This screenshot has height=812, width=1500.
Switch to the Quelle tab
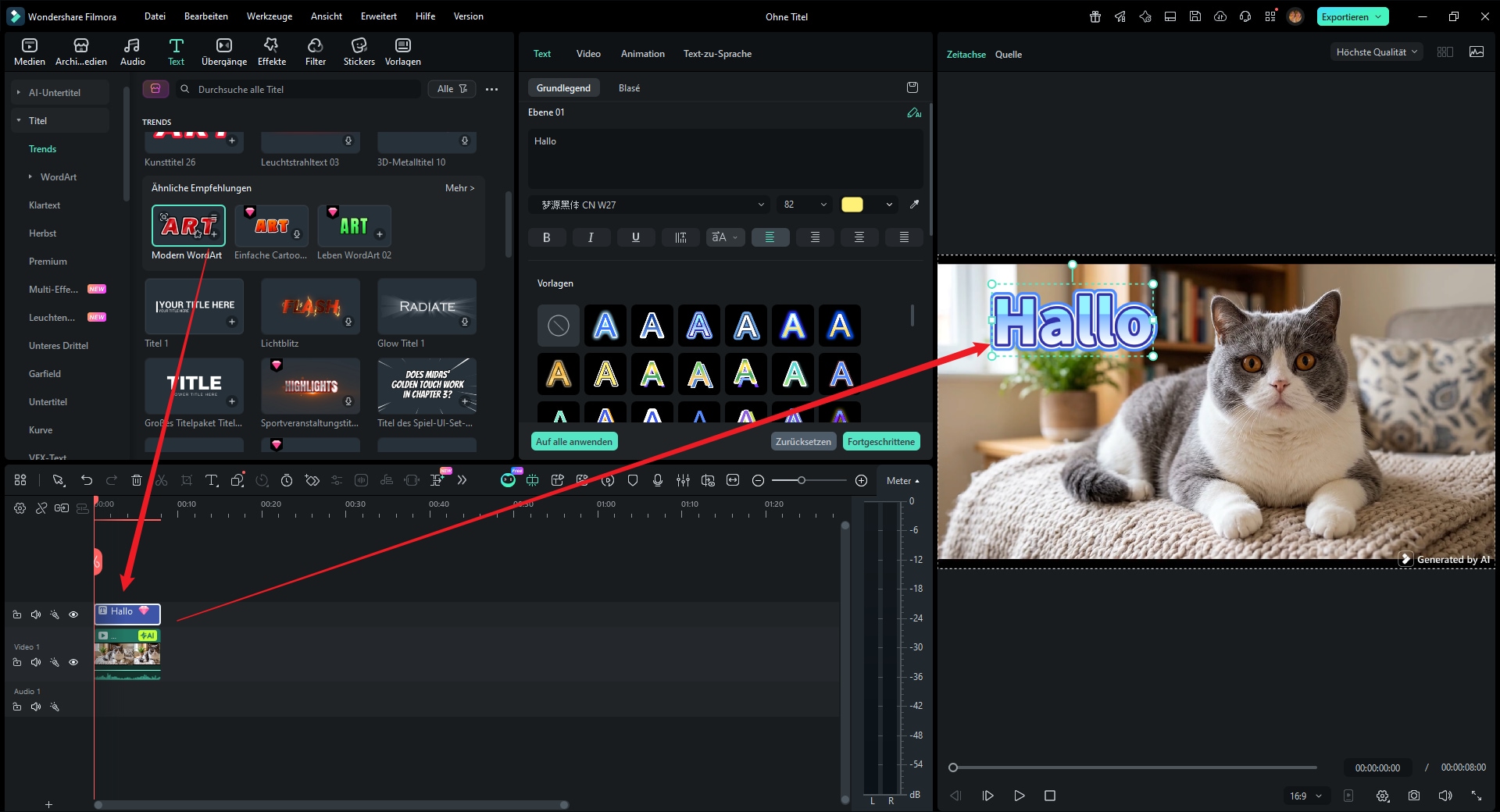(x=1008, y=55)
